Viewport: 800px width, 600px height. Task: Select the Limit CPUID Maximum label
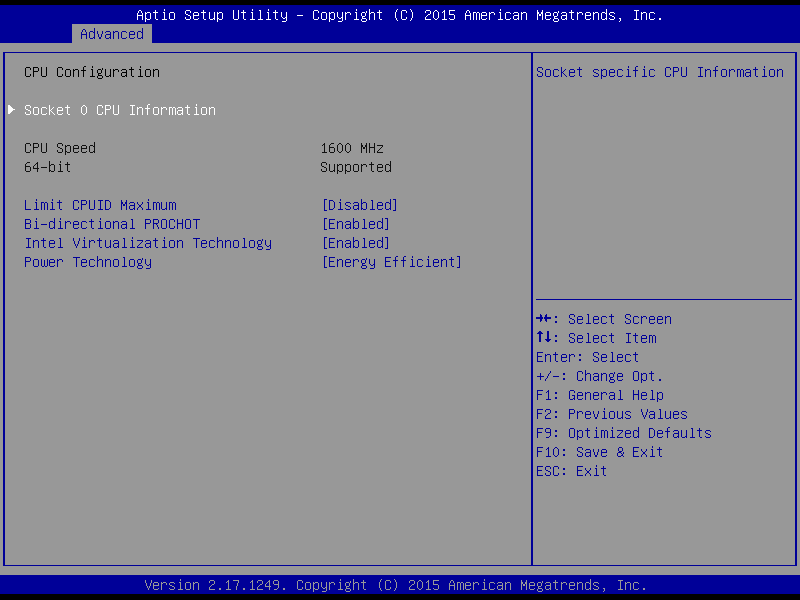100,205
